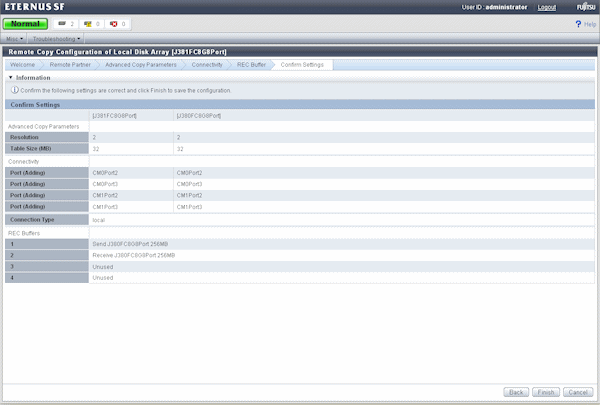Go to the Remote Partner wizard step

click(x=70, y=65)
